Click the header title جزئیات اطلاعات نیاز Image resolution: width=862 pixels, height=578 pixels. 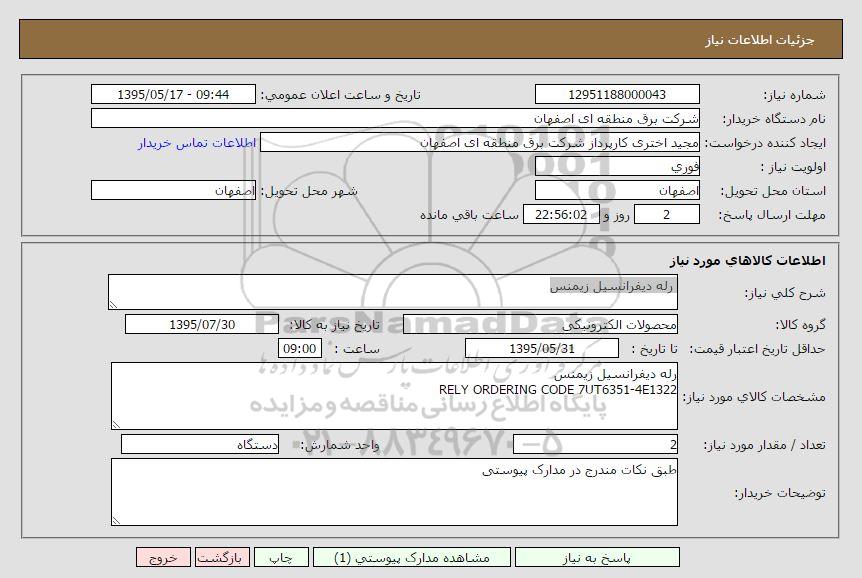pyautogui.click(x=760, y=40)
